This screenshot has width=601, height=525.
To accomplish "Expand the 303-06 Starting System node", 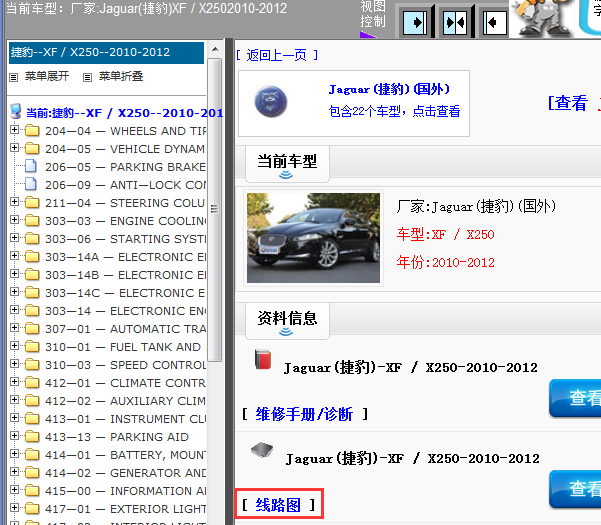I will pos(15,238).
